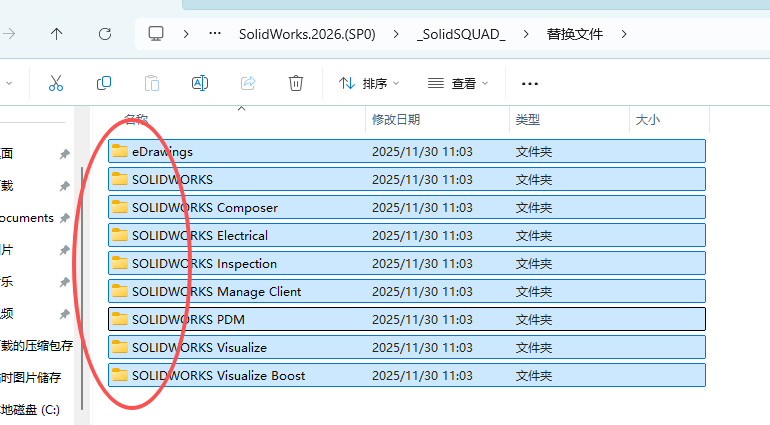Expand chevron after SolidWorks.2026.(SP0) breadcrumb
The width and height of the screenshot is (770, 425).
(396, 34)
